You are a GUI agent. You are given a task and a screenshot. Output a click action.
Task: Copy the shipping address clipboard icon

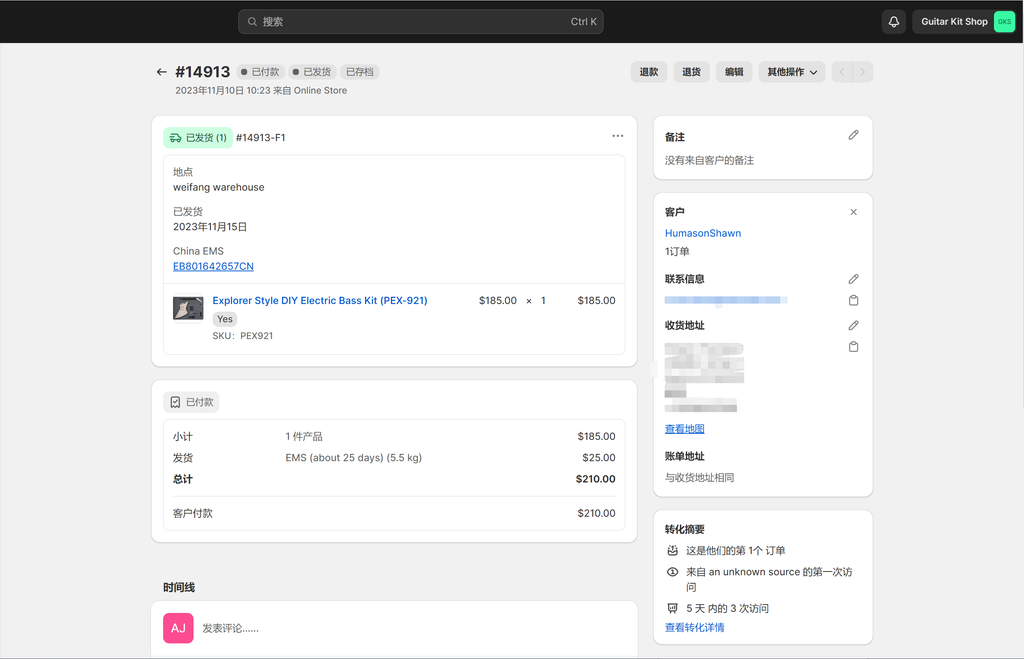(x=853, y=347)
